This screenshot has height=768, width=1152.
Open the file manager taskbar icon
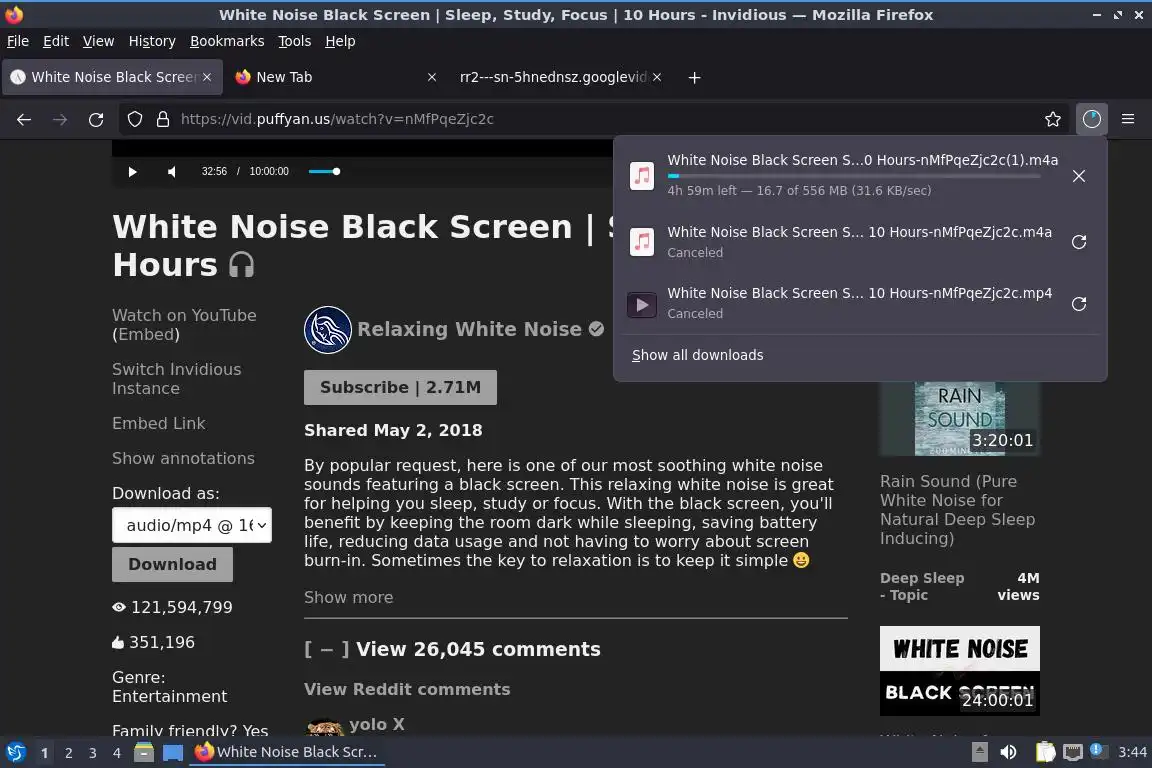point(144,753)
